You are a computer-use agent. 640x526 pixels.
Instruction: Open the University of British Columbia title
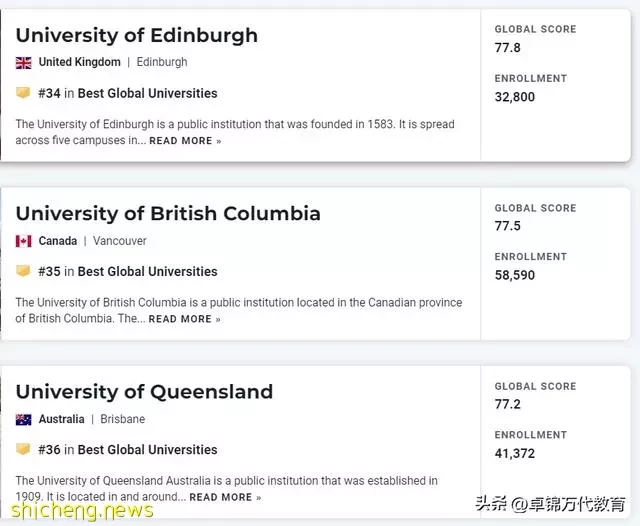168,213
